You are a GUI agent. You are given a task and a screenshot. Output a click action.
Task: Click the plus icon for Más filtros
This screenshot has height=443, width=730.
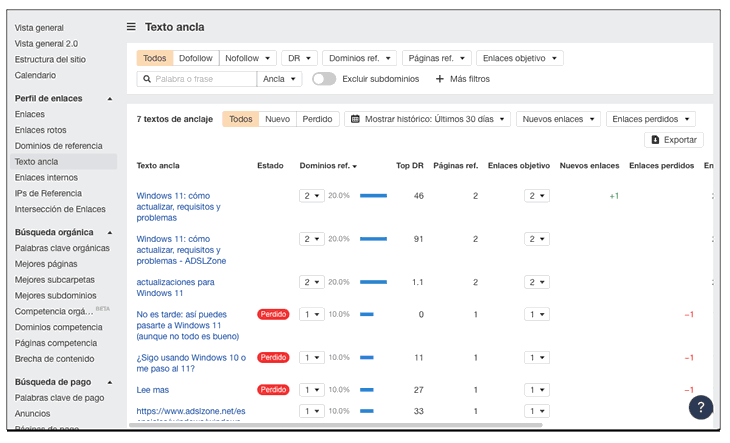click(x=439, y=78)
